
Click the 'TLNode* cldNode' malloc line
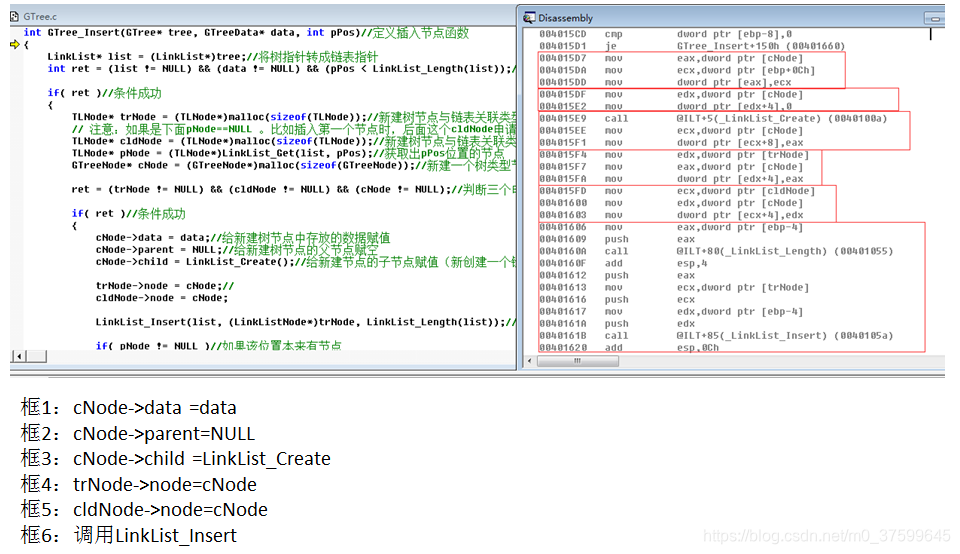293,141
